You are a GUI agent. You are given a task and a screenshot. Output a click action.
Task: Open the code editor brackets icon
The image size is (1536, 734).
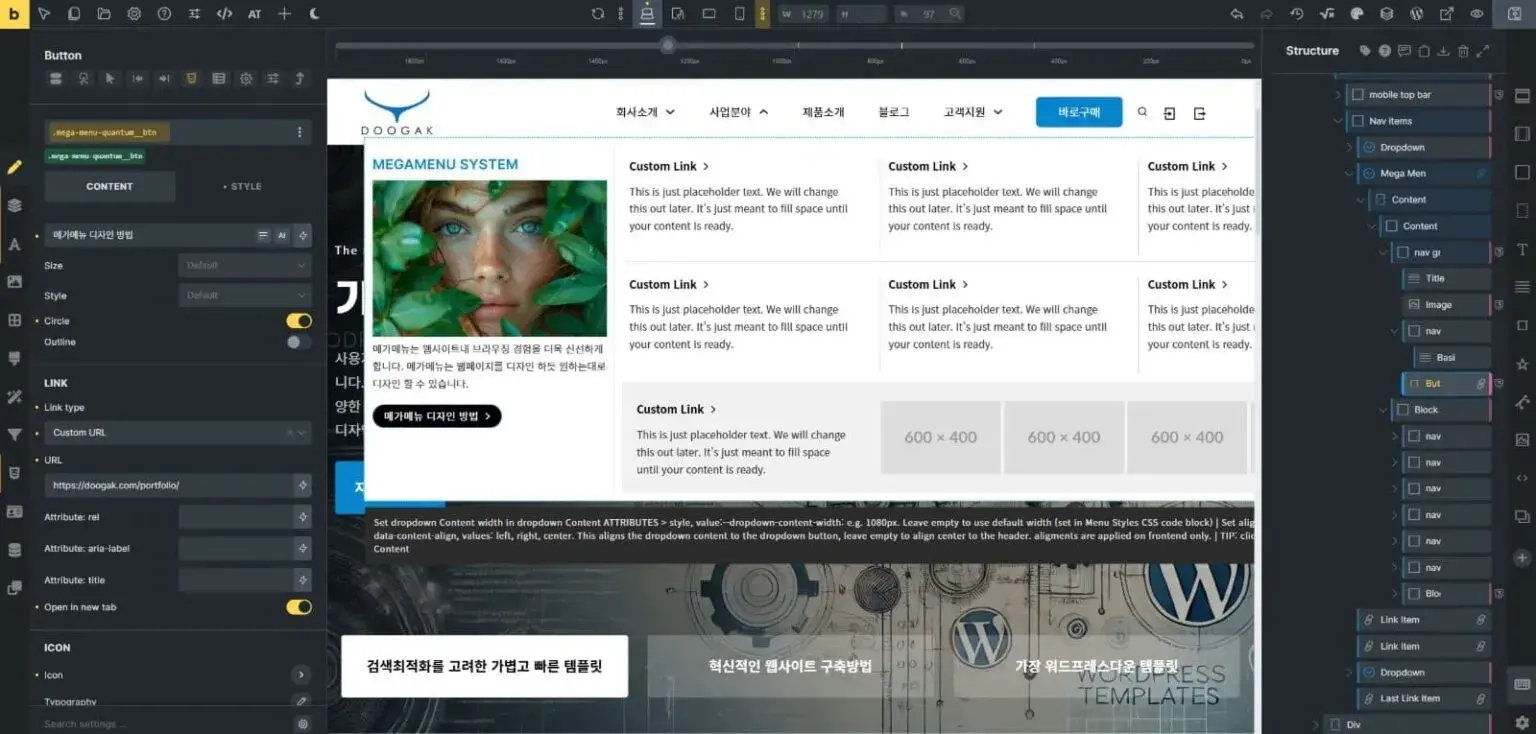[x=225, y=14]
